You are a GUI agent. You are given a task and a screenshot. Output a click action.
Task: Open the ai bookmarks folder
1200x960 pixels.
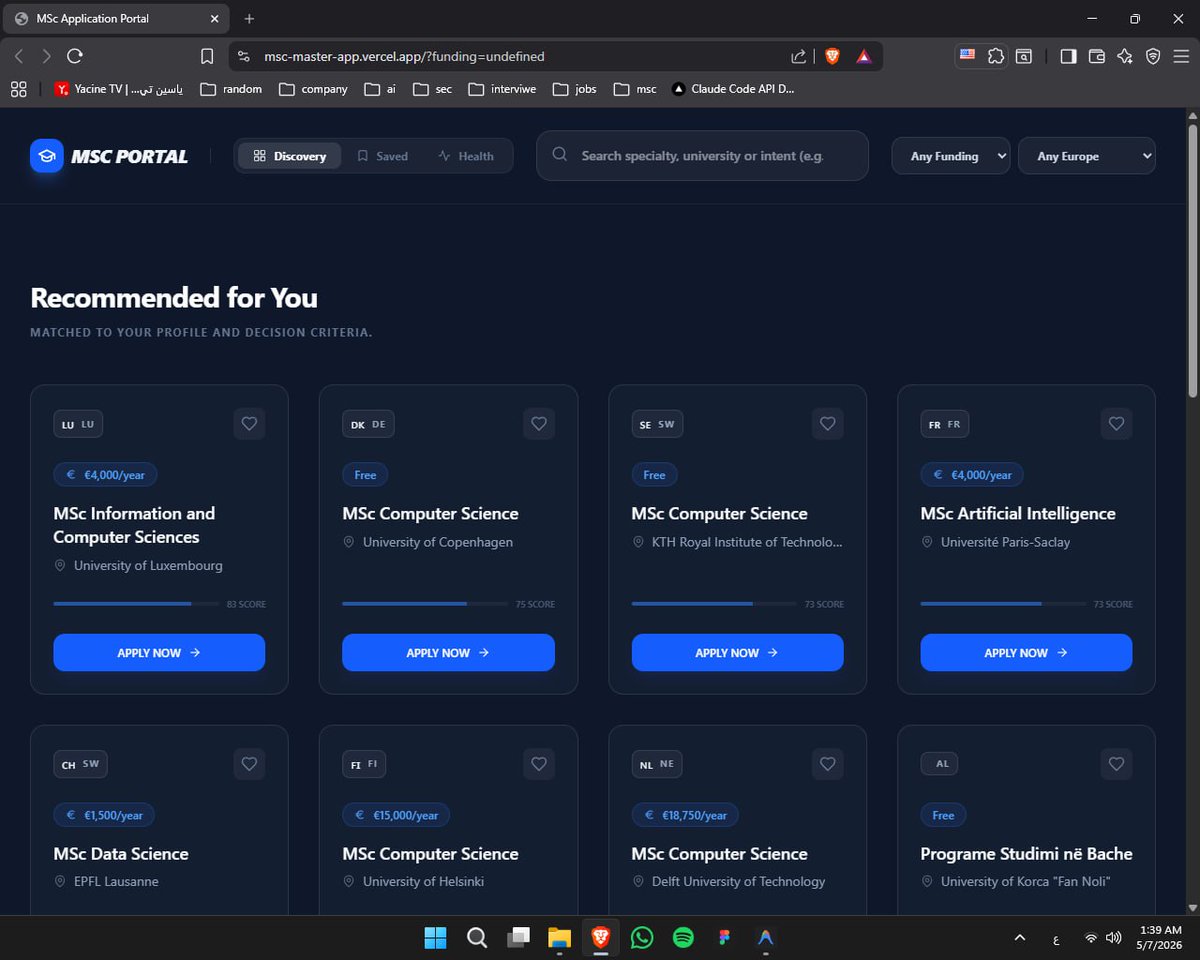coord(380,89)
